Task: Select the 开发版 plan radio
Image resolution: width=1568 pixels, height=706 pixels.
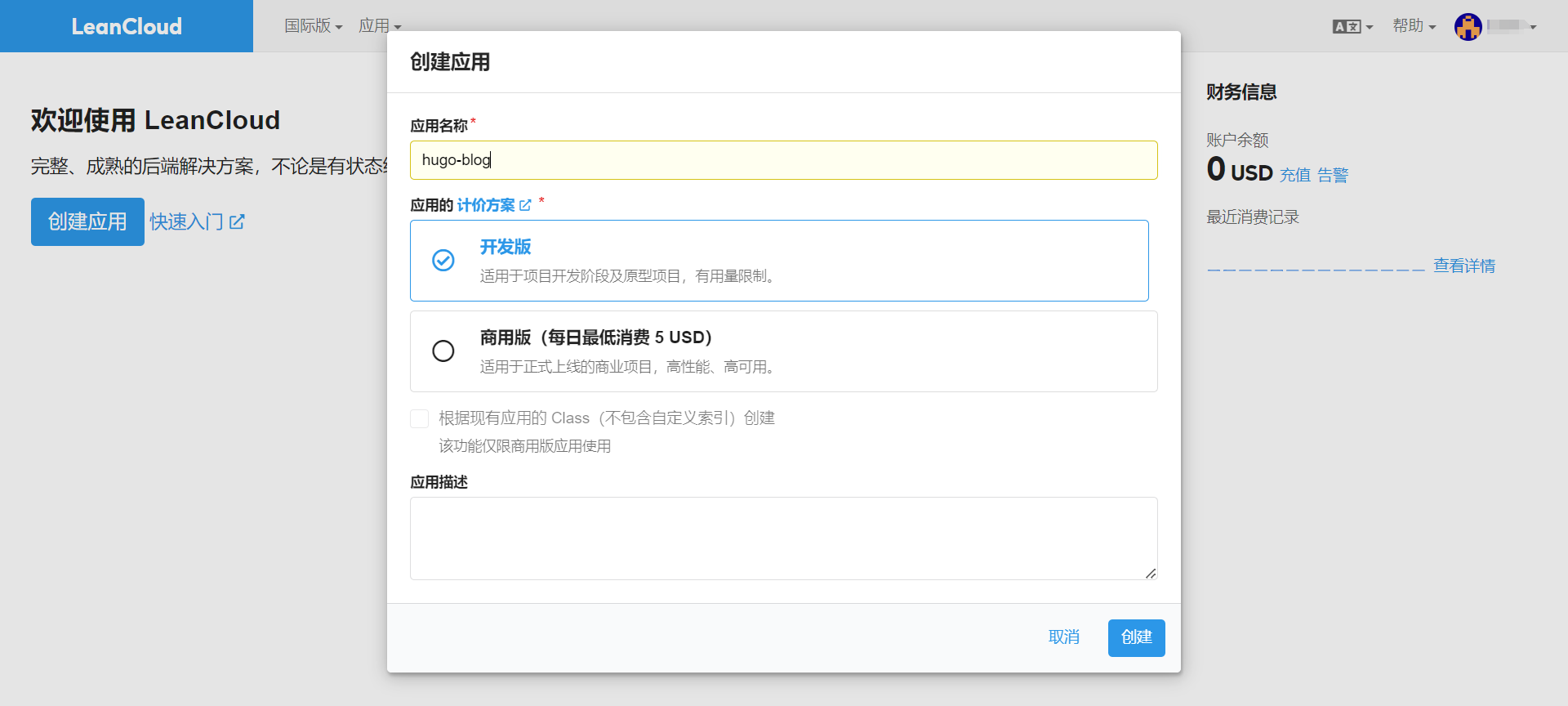Action: tap(443, 261)
